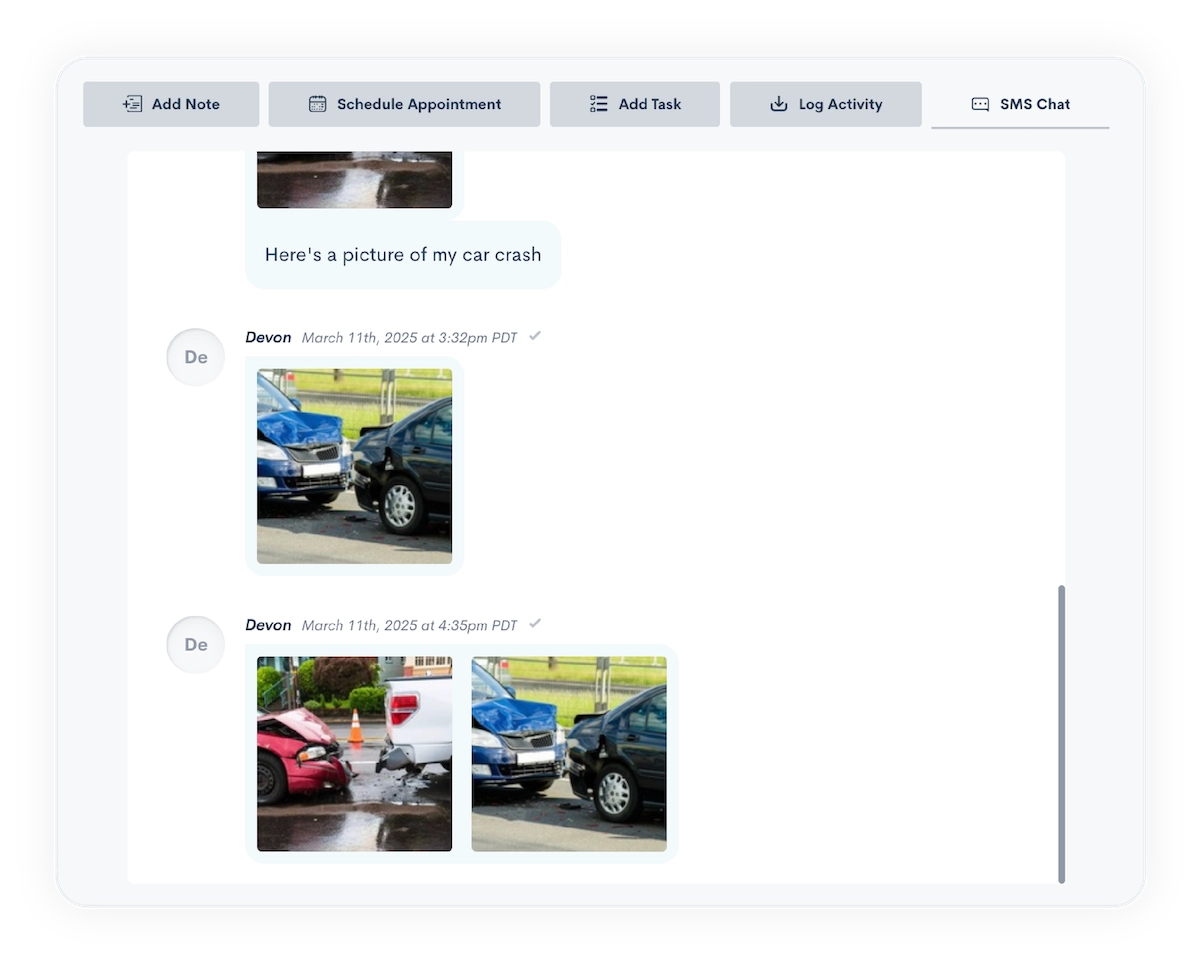Screen dimensions: 1200x965
Task: Open the blue car photo in the 4:35pm message
Action: click(x=569, y=754)
